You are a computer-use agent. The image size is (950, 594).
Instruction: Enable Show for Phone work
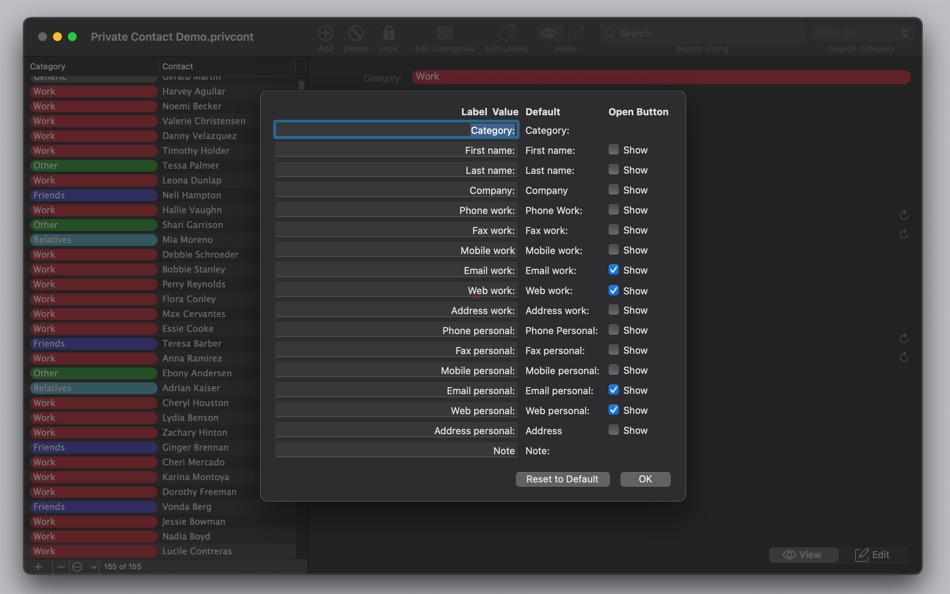(x=614, y=210)
